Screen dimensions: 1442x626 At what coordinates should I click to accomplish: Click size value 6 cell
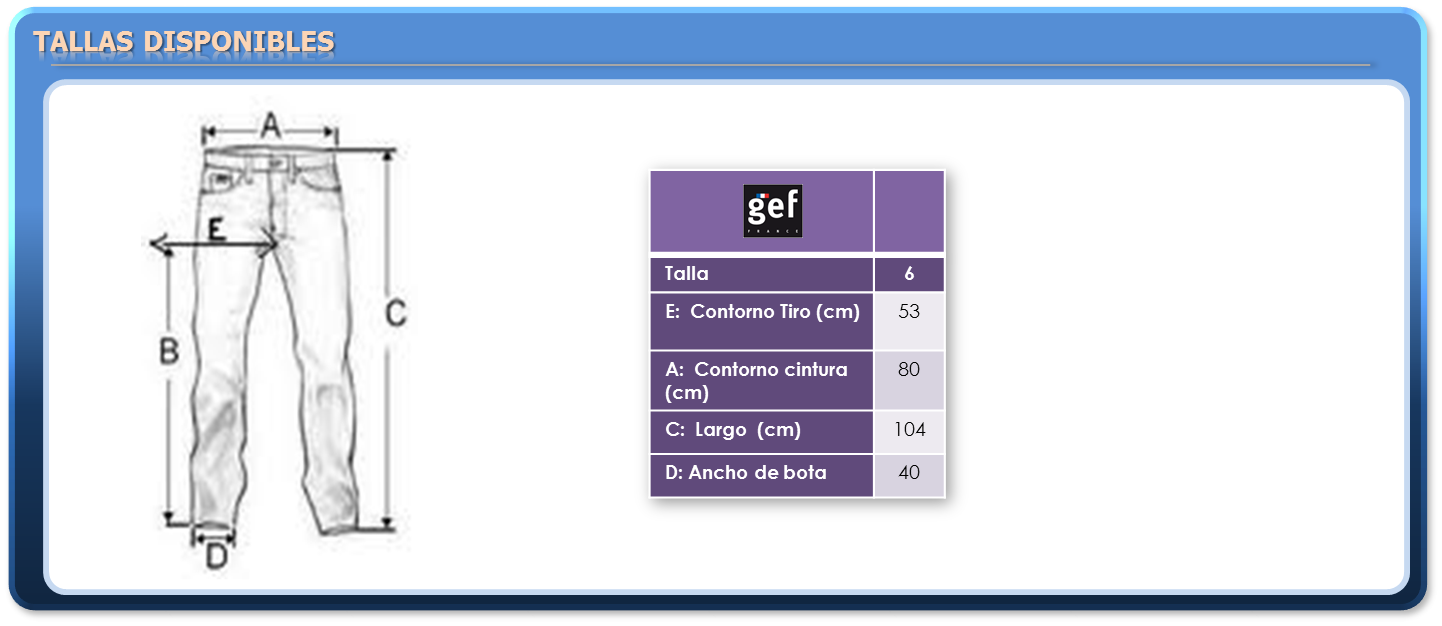909,274
